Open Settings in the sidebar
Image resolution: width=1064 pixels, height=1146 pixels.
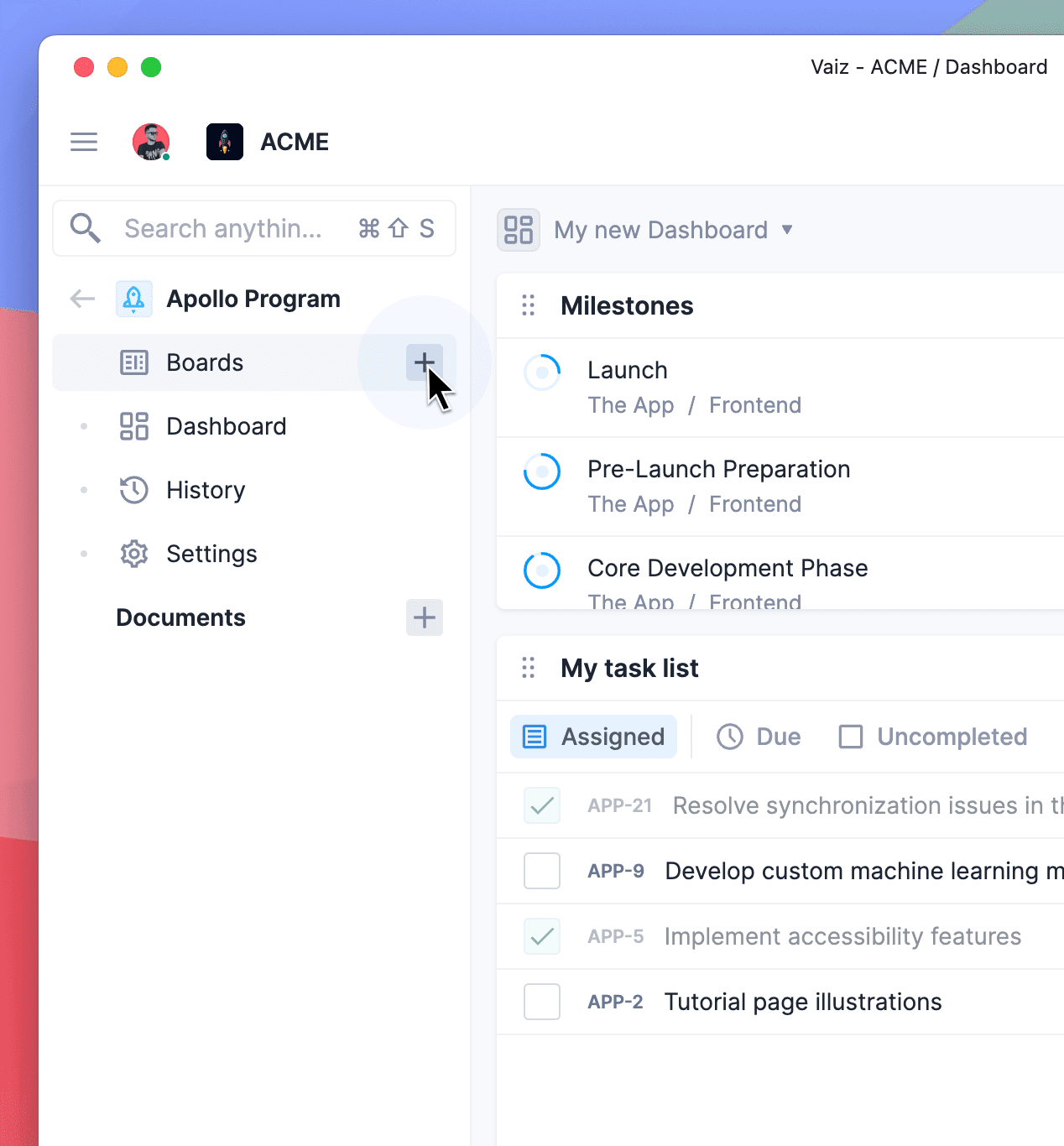tap(211, 554)
